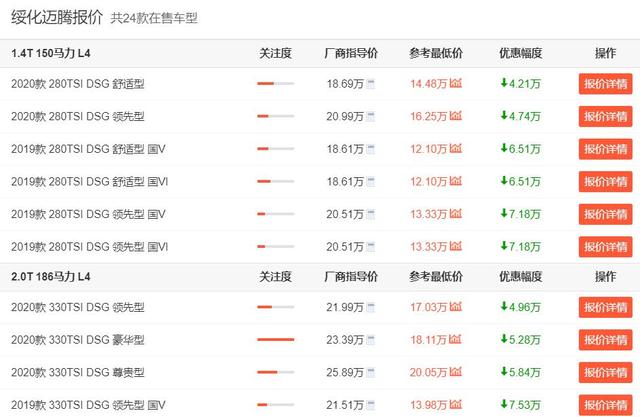
Task: View price trend chart icon next to 16.25万
Action: pyautogui.click(x=456, y=116)
